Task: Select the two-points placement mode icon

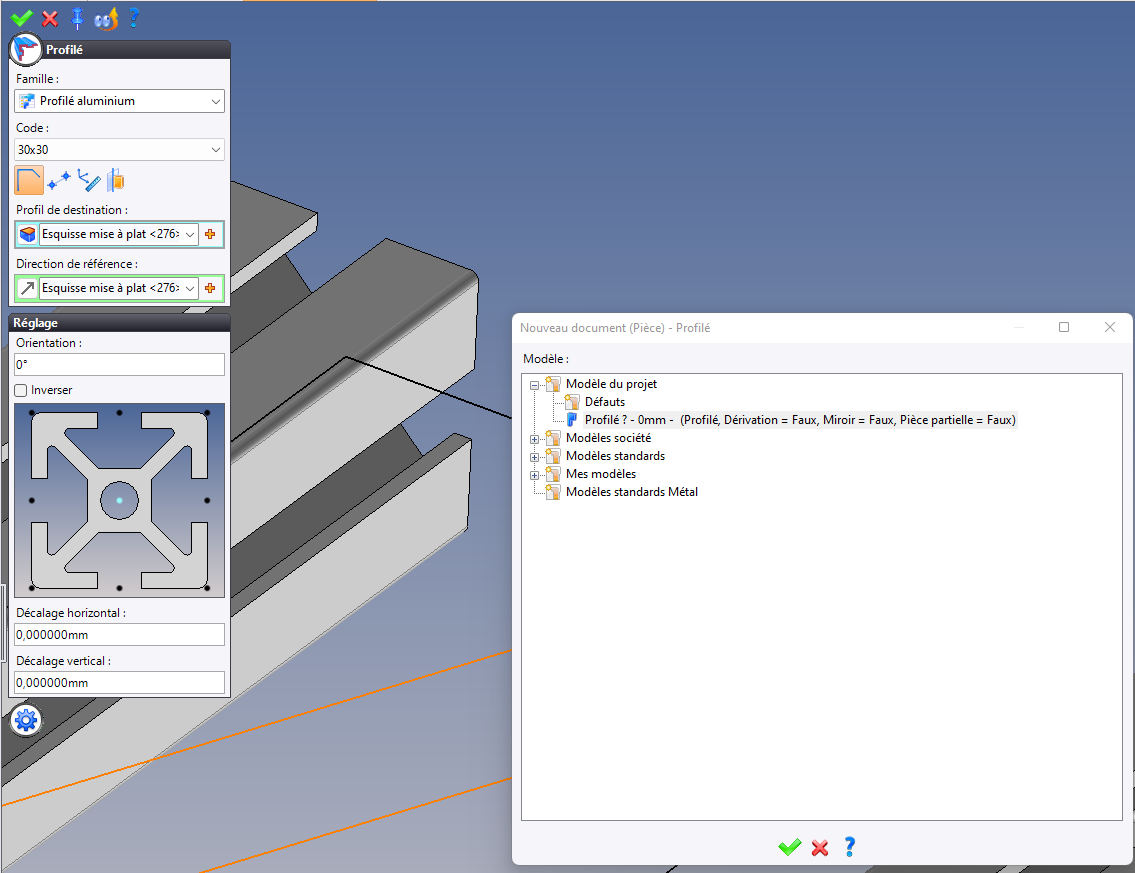Action: (x=59, y=180)
